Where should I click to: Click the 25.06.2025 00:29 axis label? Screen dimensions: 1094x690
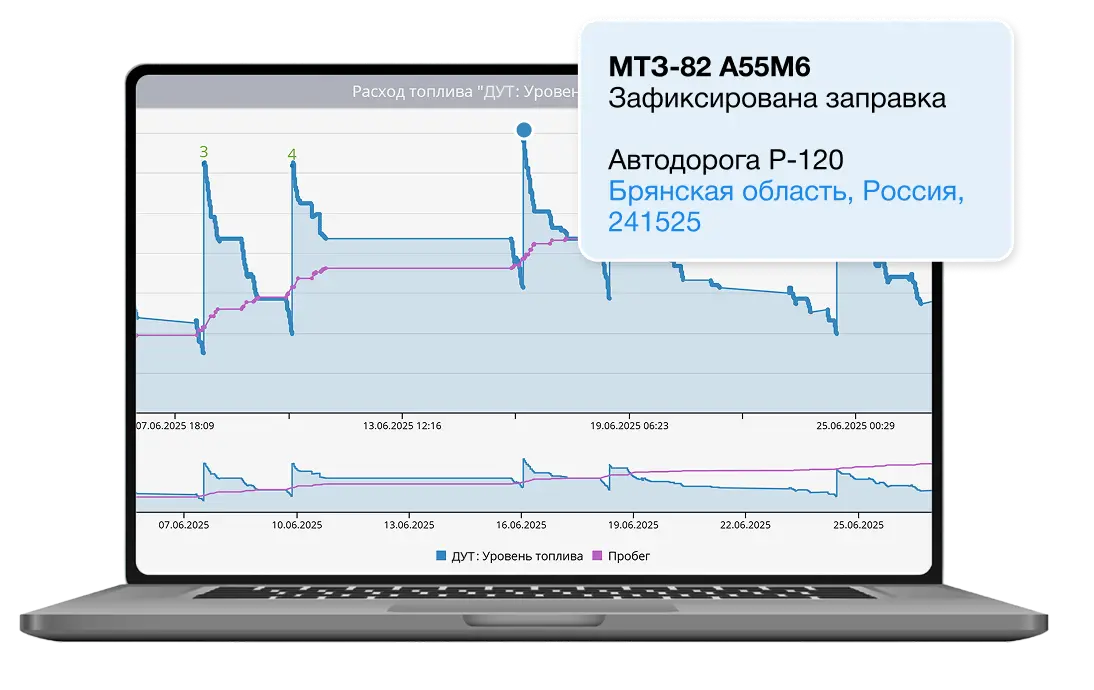click(x=855, y=425)
